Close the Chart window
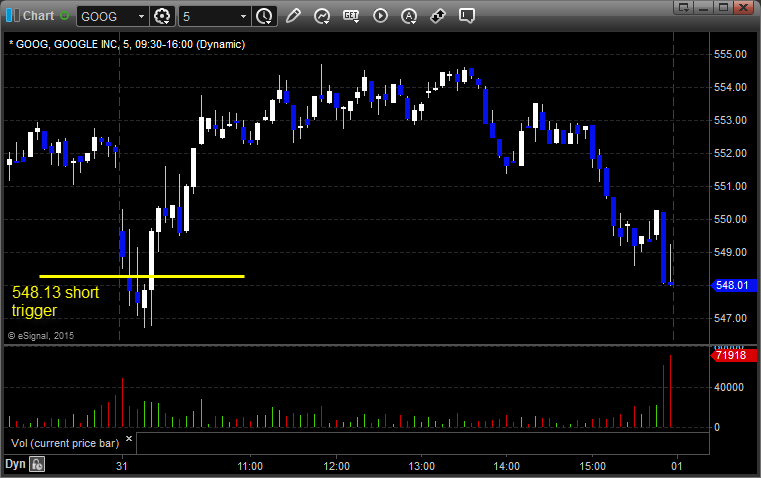The image size is (761, 478). pos(743,7)
